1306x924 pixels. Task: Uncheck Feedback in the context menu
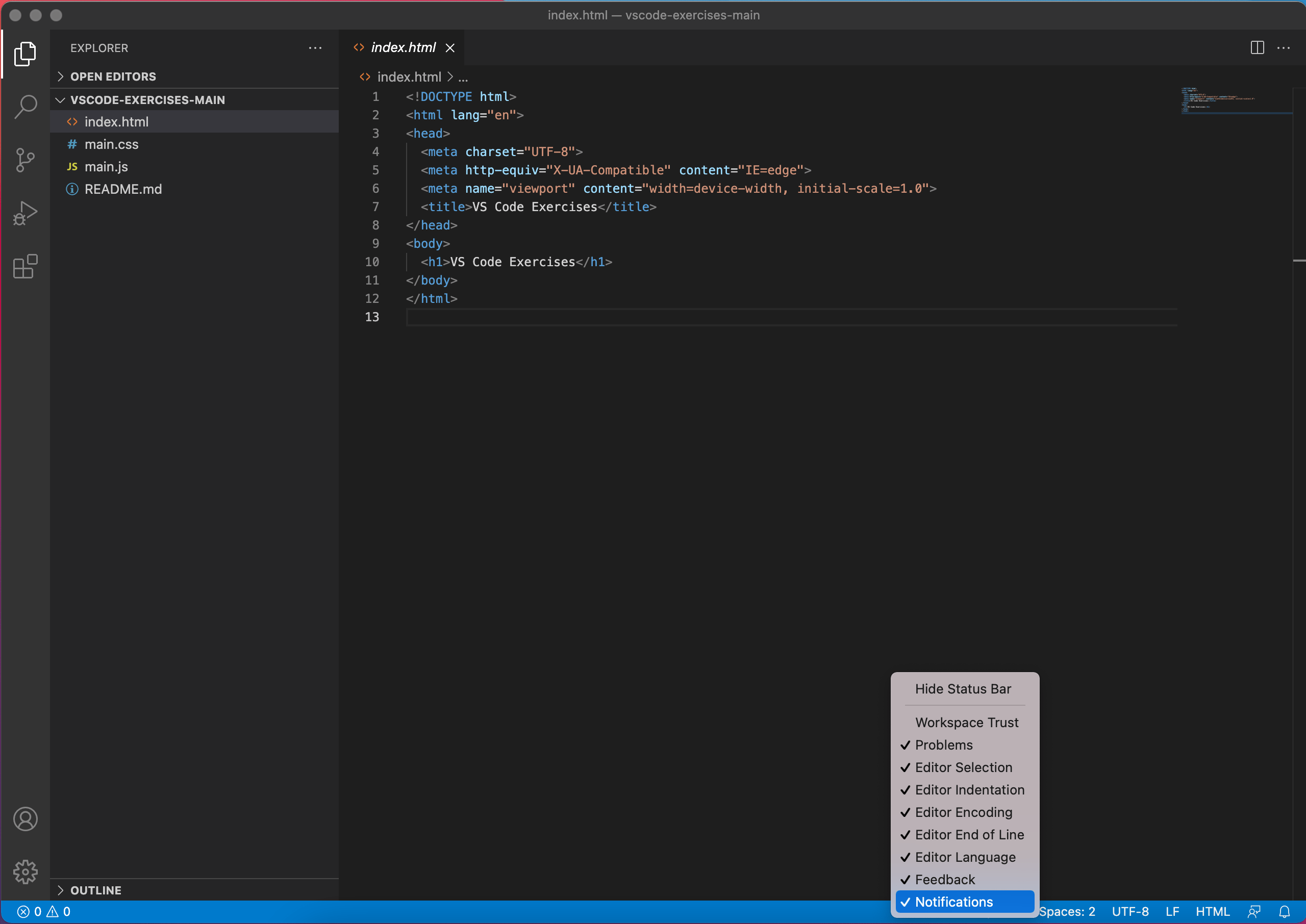945,880
